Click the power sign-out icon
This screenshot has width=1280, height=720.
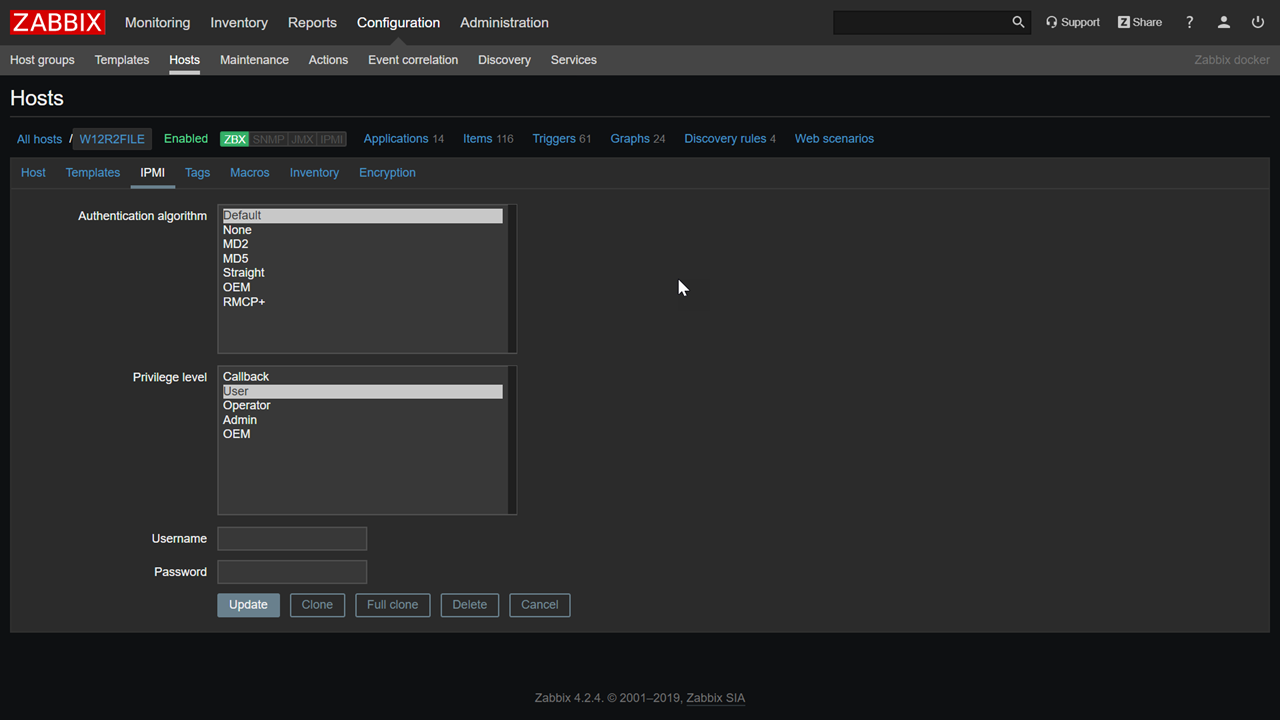tap(1258, 22)
